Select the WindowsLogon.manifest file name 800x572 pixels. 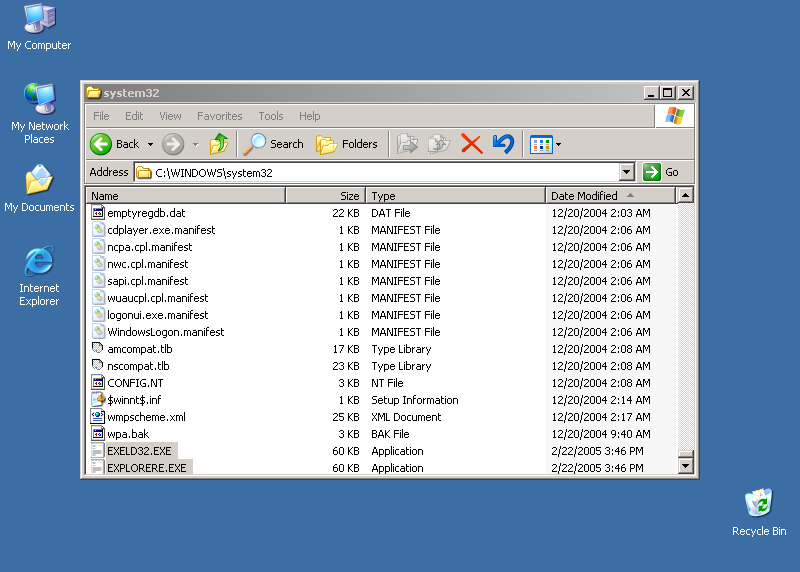(166, 332)
